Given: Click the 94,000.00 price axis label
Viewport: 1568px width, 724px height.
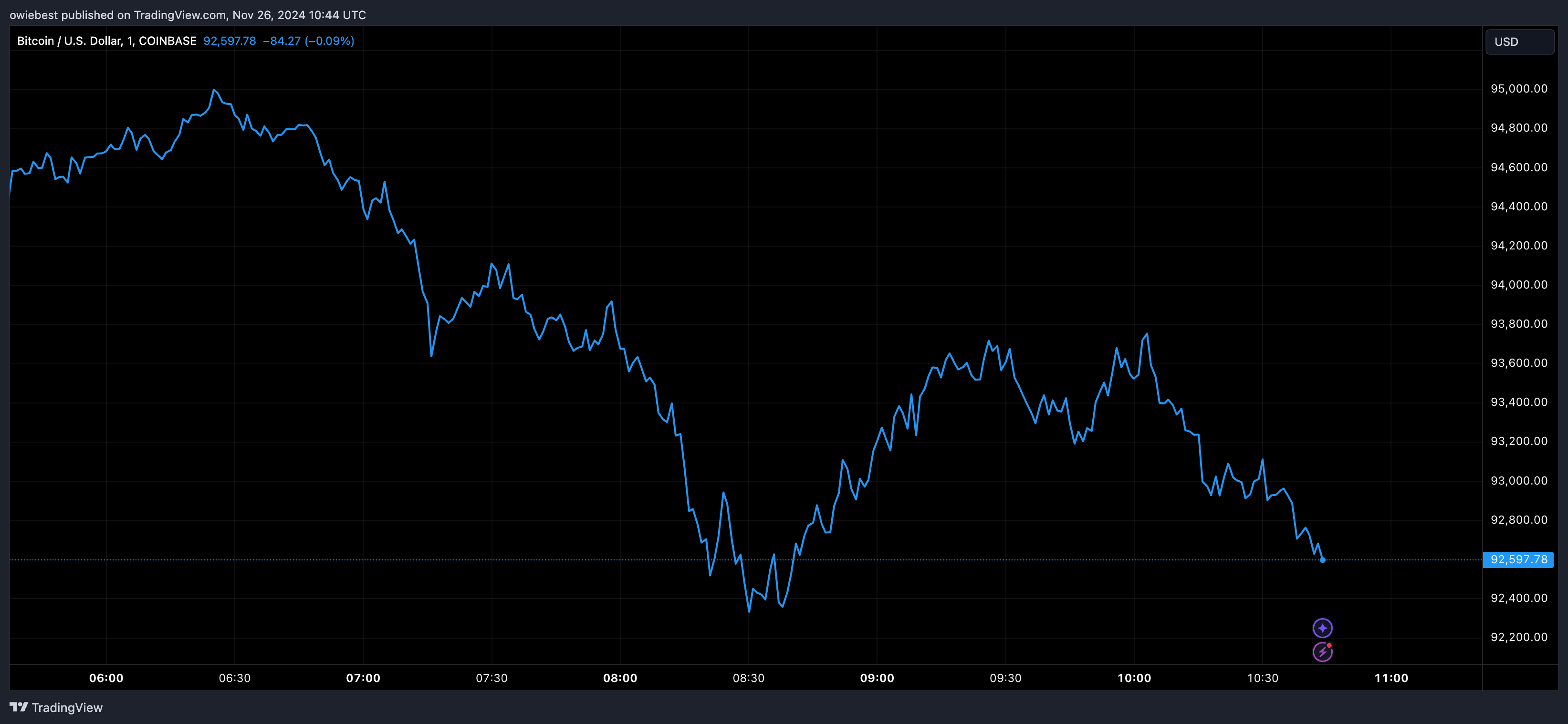Looking at the screenshot, I should pyautogui.click(x=1519, y=285).
